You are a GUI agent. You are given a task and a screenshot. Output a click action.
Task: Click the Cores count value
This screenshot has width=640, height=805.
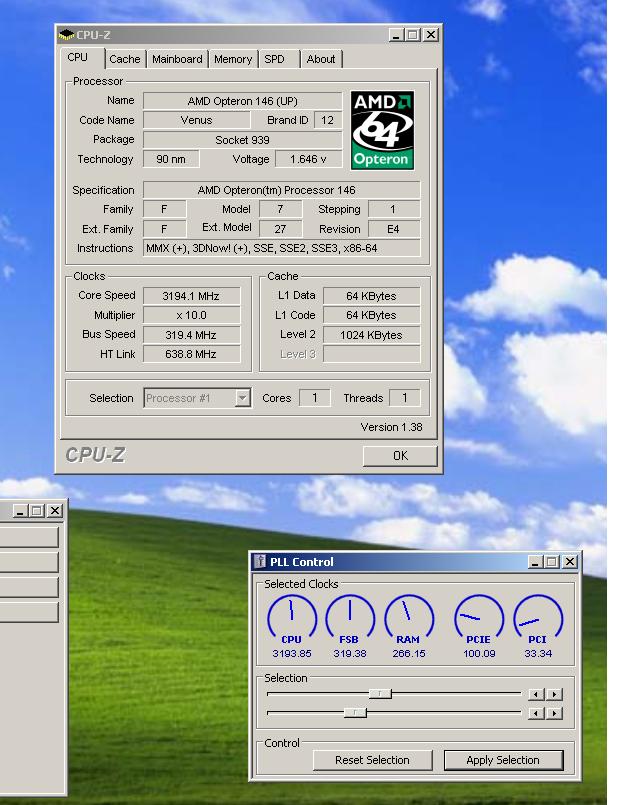pos(315,398)
